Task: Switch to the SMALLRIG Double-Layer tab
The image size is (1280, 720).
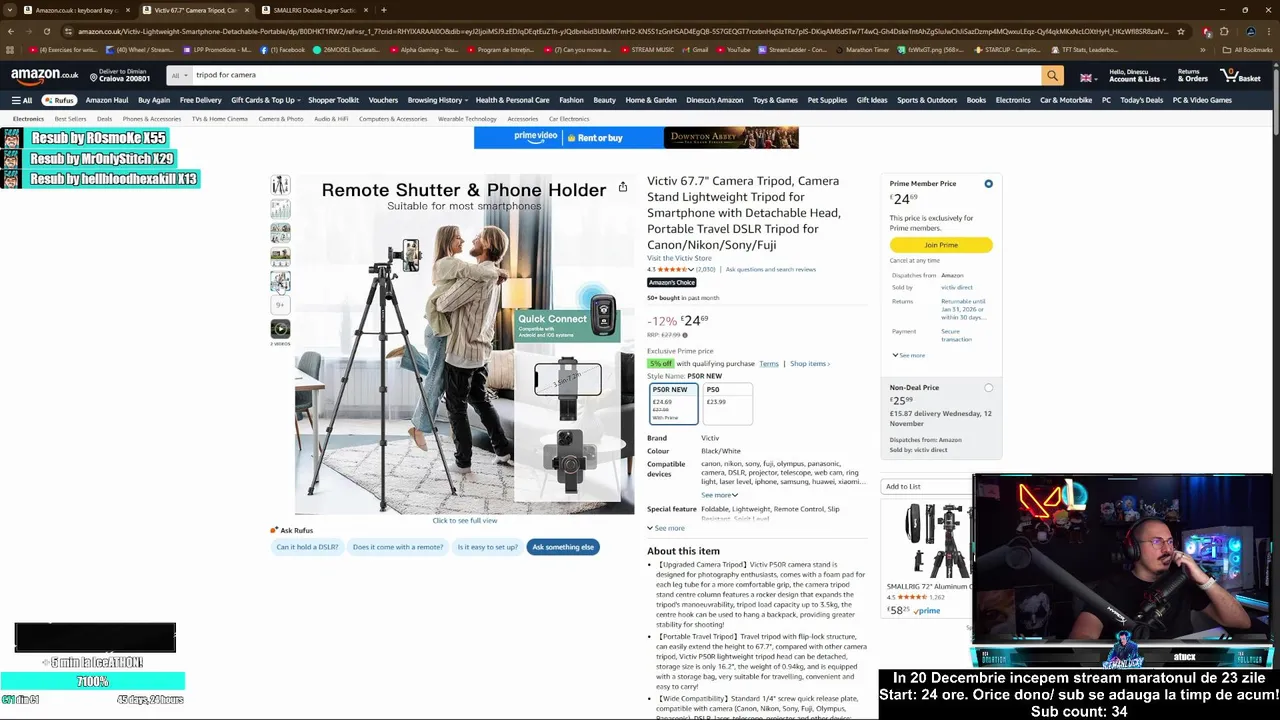Action: pos(314,10)
